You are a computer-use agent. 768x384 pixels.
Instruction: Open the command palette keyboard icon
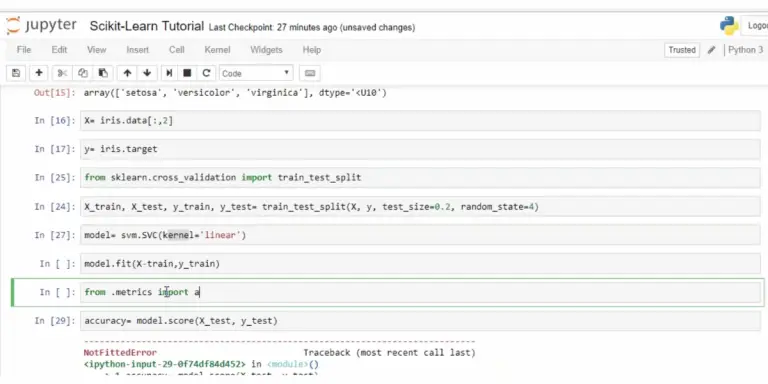coord(310,73)
